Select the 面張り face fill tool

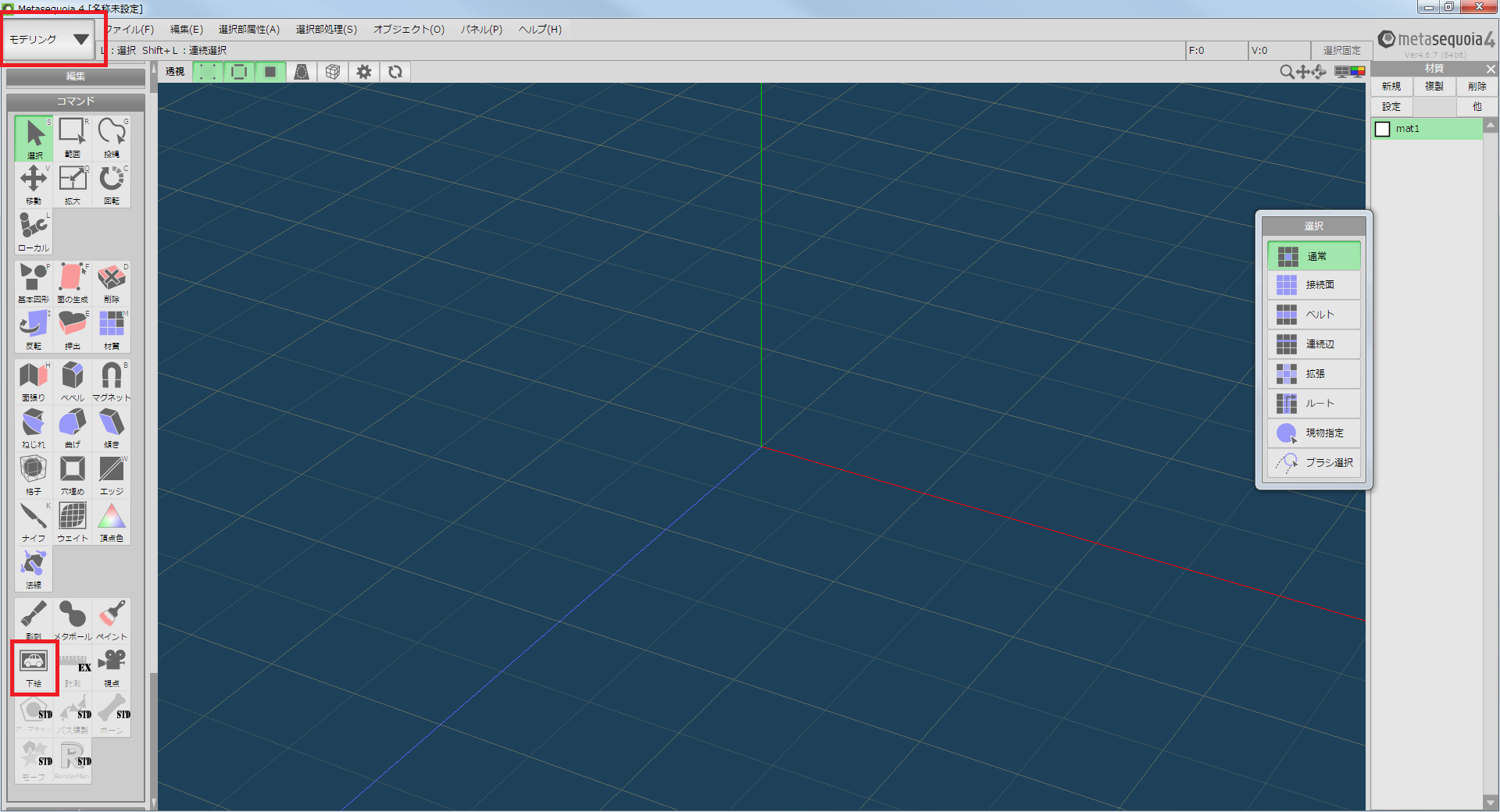(34, 382)
